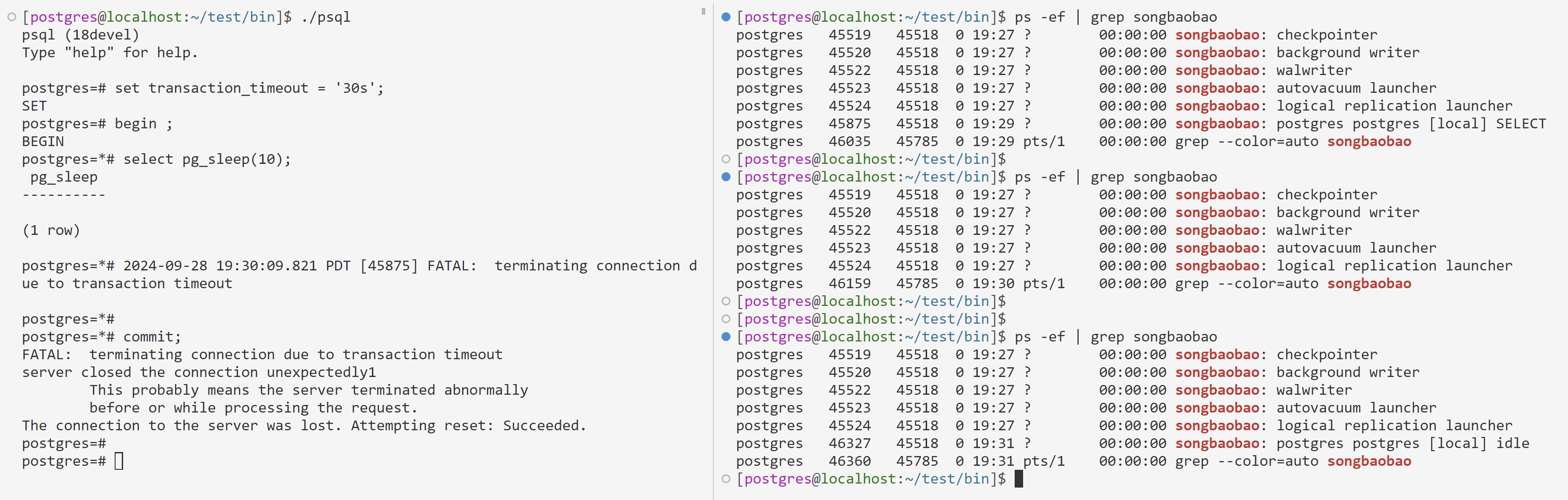Viewport: 1568px width, 500px height.
Task: Click the blue dot beside the first ps -ef command
Action: pyautogui.click(x=726, y=17)
